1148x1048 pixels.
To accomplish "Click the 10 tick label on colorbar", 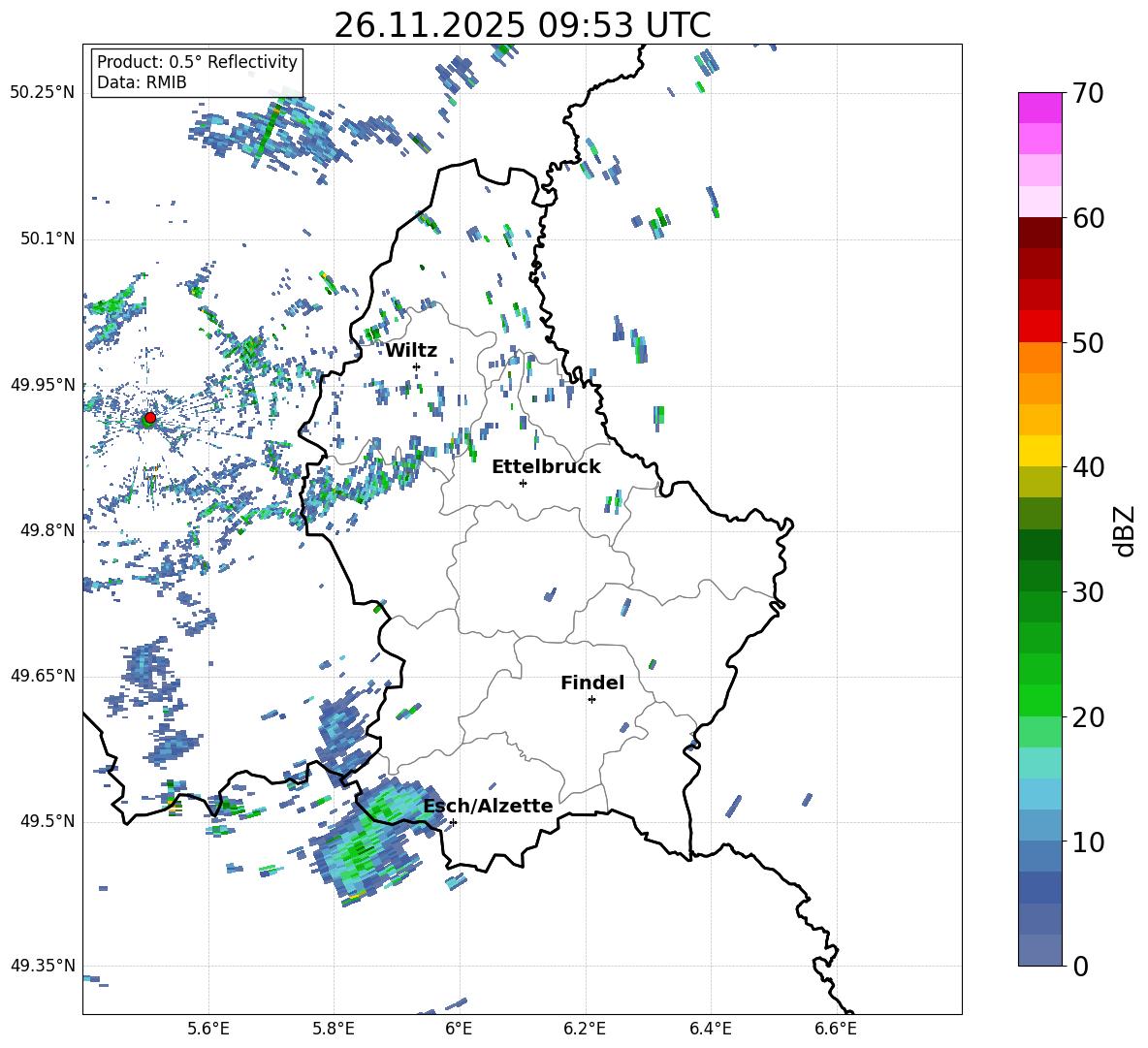I will click(1088, 842).
